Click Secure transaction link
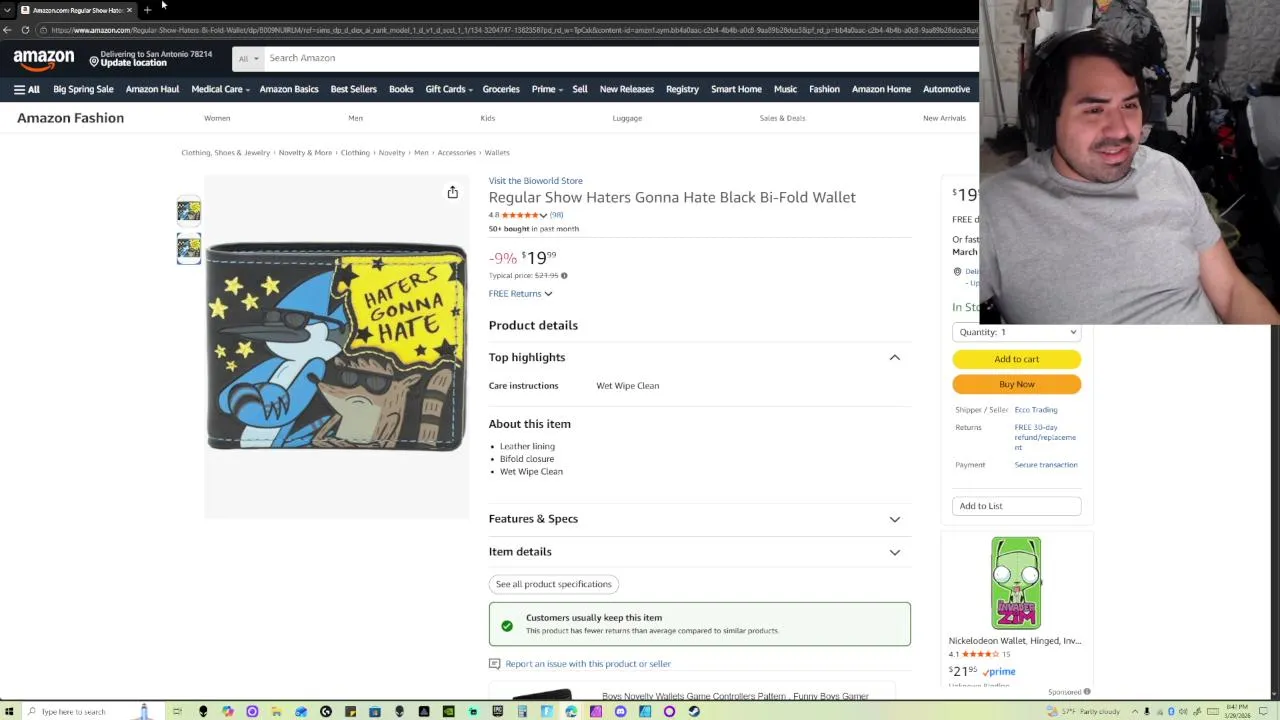 tap(1046, 465)
